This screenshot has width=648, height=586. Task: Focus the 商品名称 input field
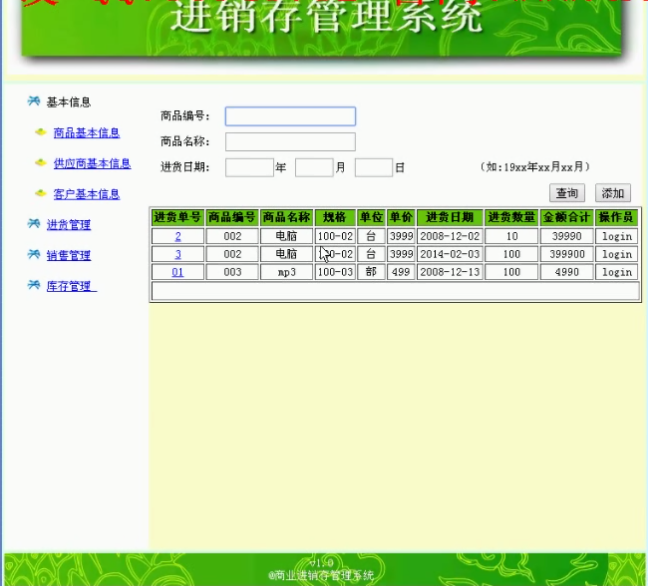tap(291, 142)
